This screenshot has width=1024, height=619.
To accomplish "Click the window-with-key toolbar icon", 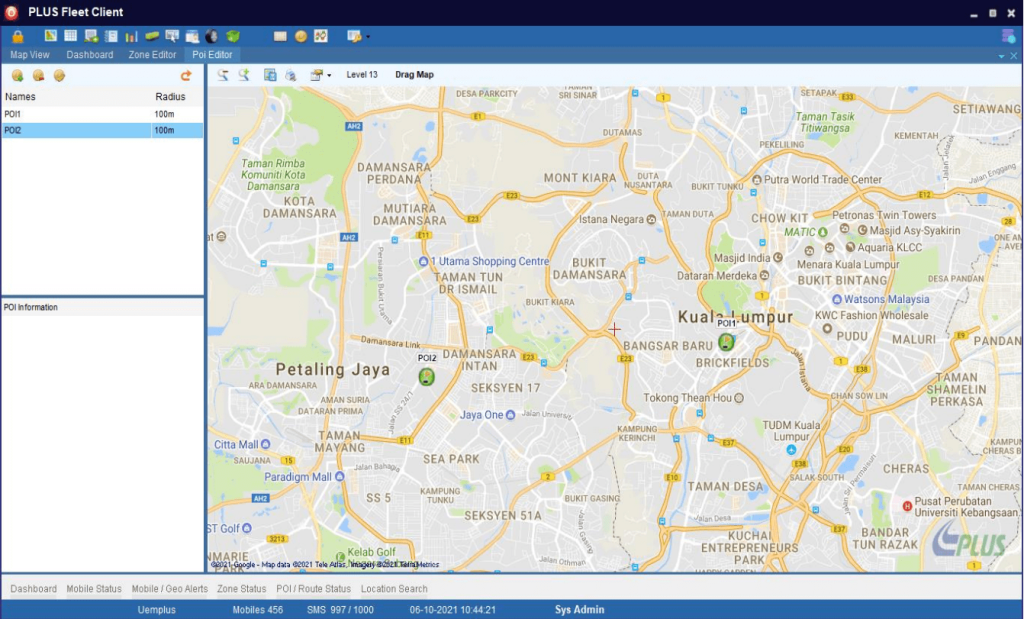I will 354,36.
